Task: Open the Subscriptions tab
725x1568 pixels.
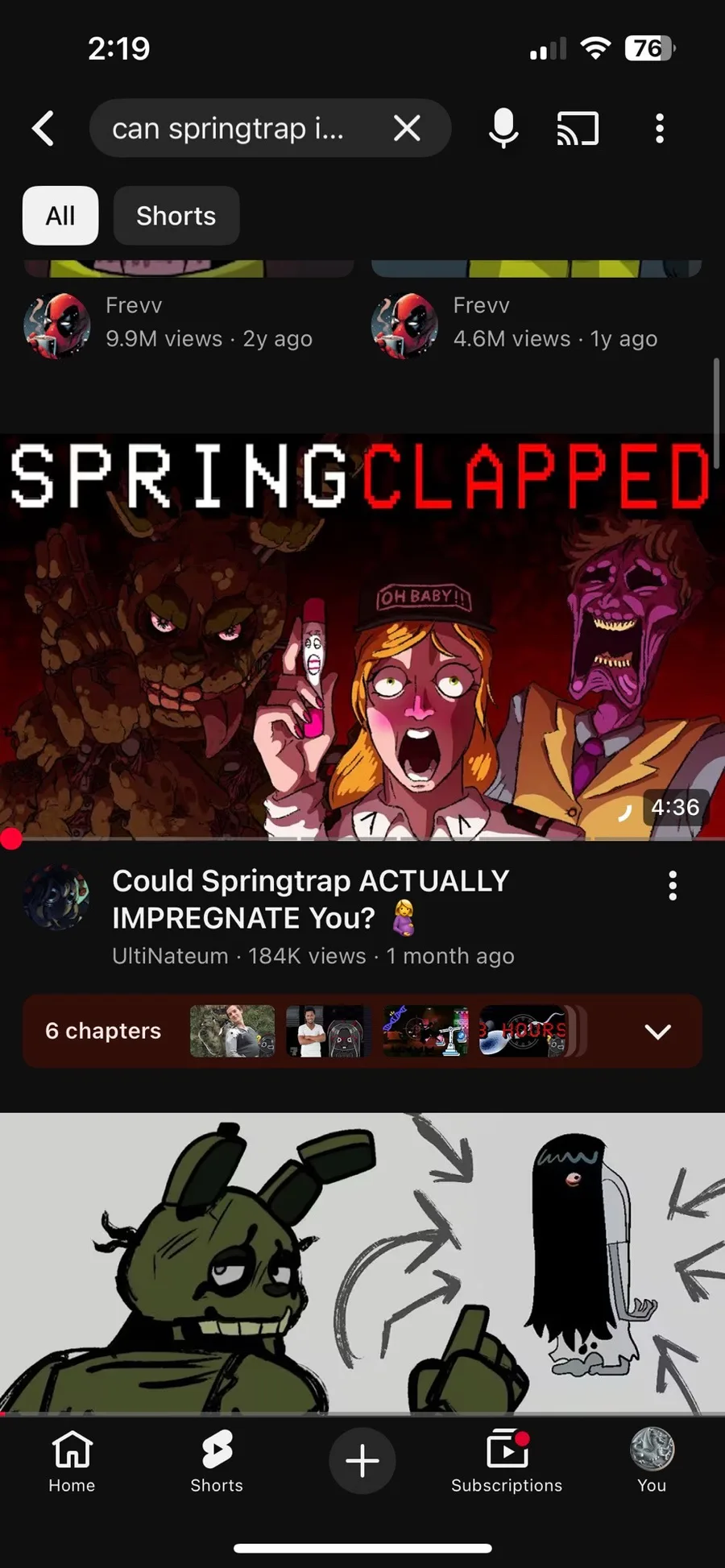Action: (507, 1461)
